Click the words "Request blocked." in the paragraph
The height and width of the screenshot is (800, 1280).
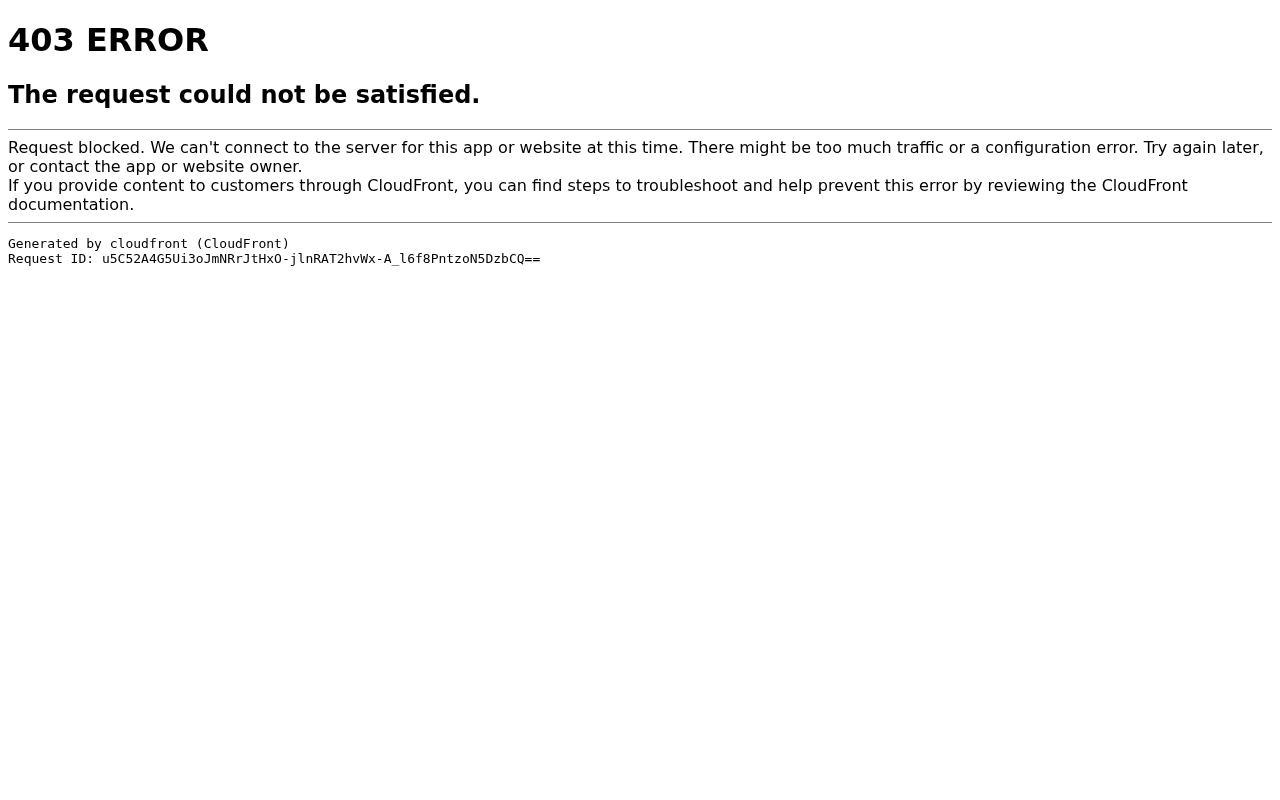pos(76,147)
